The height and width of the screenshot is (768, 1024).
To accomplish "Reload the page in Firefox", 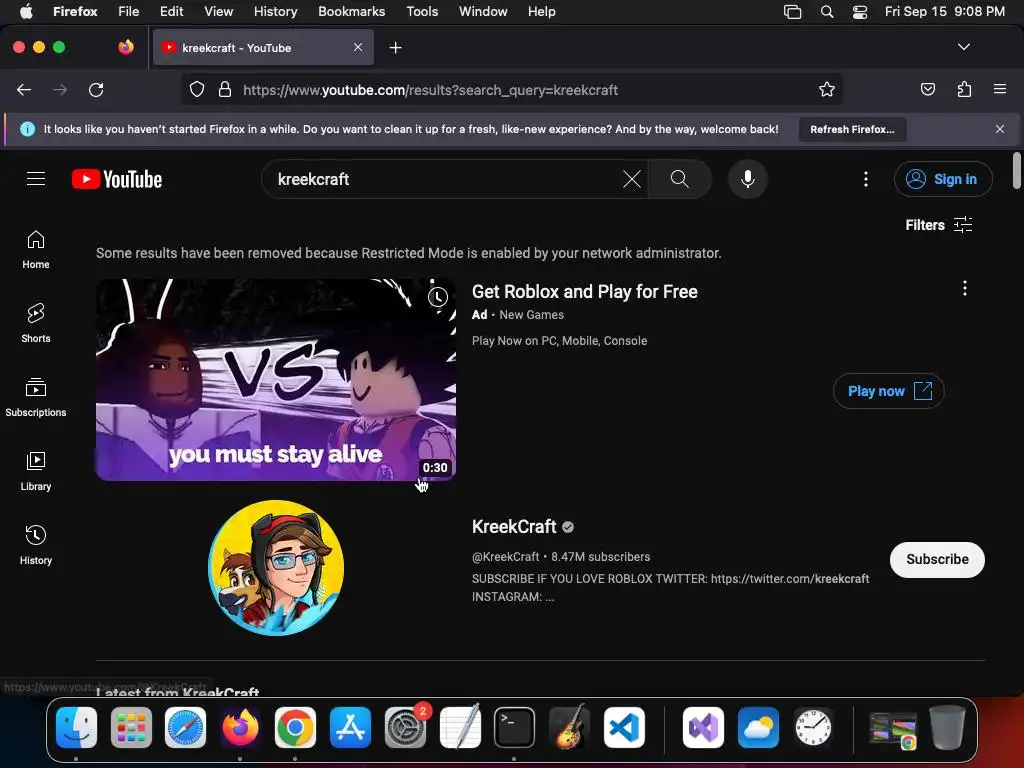I will [x=96, y=89].
